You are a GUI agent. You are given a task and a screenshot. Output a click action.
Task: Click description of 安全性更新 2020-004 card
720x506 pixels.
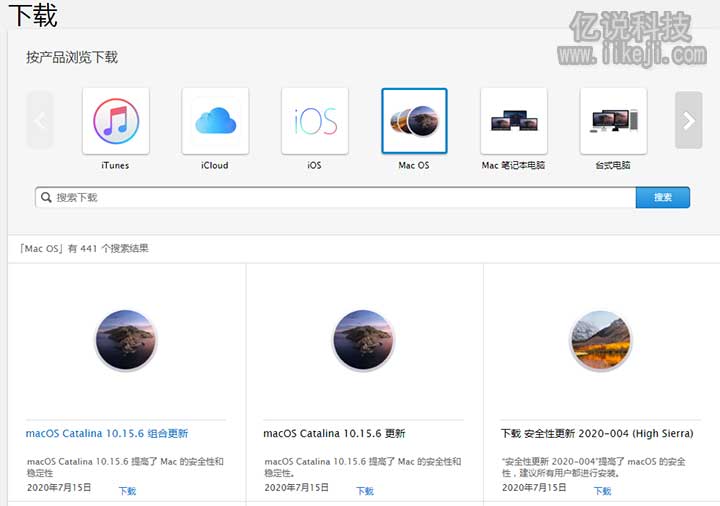594,467
